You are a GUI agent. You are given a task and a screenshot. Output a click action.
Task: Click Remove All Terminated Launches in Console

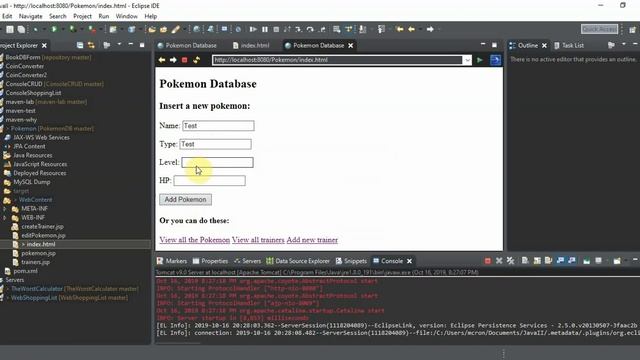(x=510, y=261)
